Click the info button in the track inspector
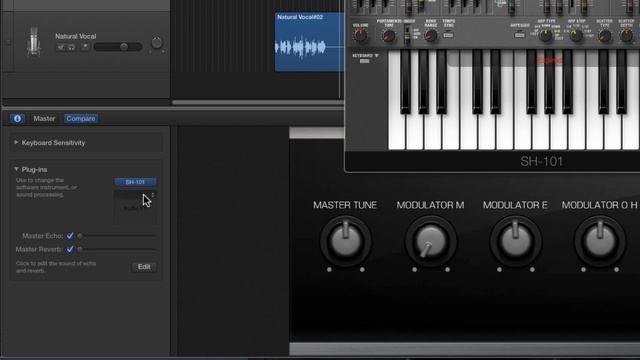 coord(17,118)
